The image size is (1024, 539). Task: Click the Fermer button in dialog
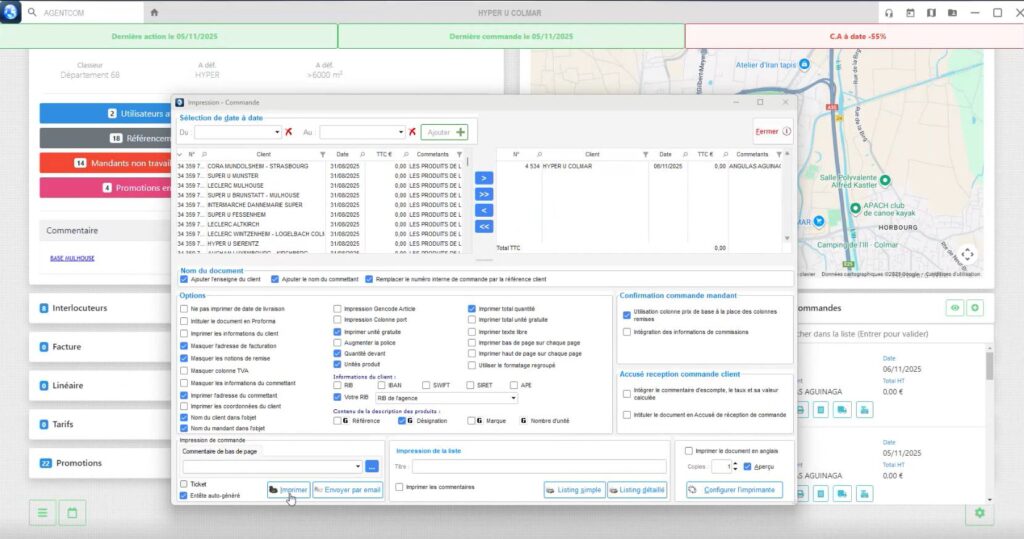tap(773, 131)
